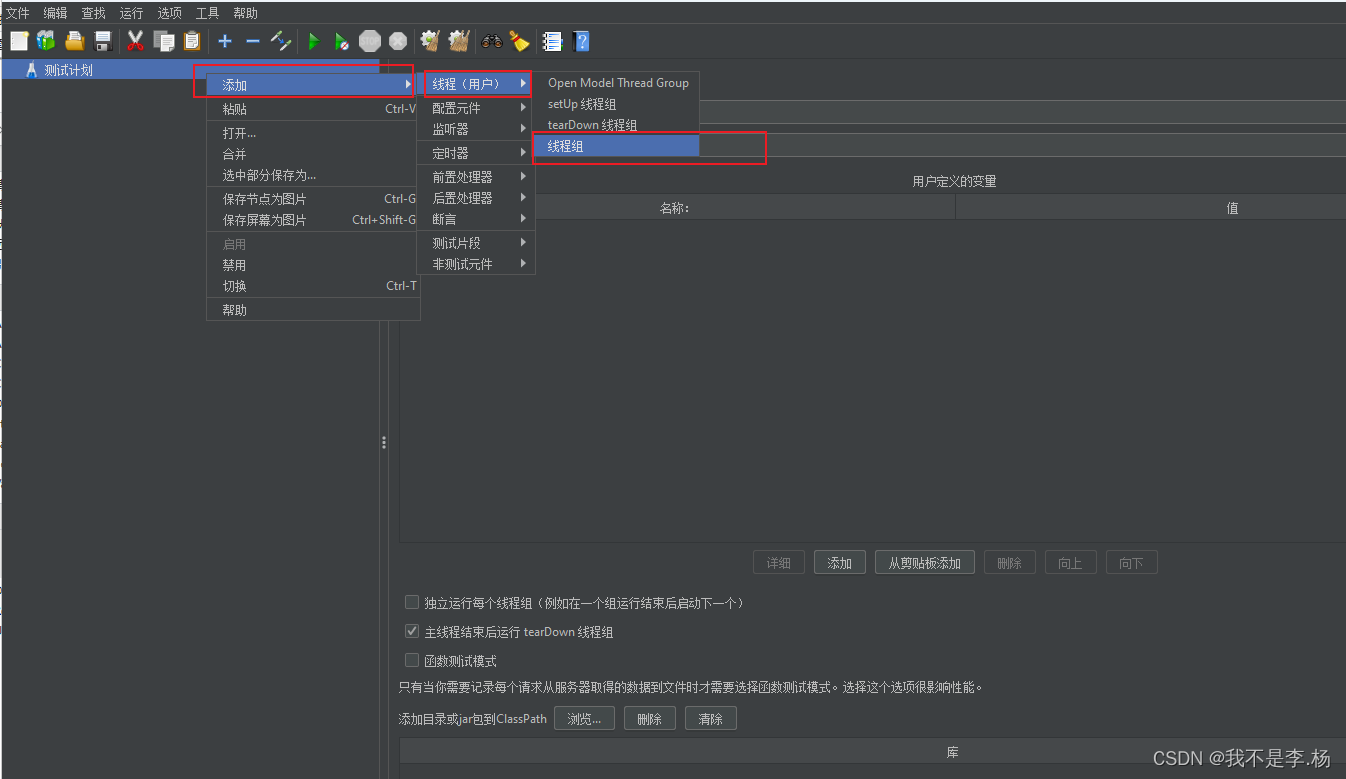Select 切换 in the context menu
Viewport: 1346px width, 779px height.
click(313, 286)
